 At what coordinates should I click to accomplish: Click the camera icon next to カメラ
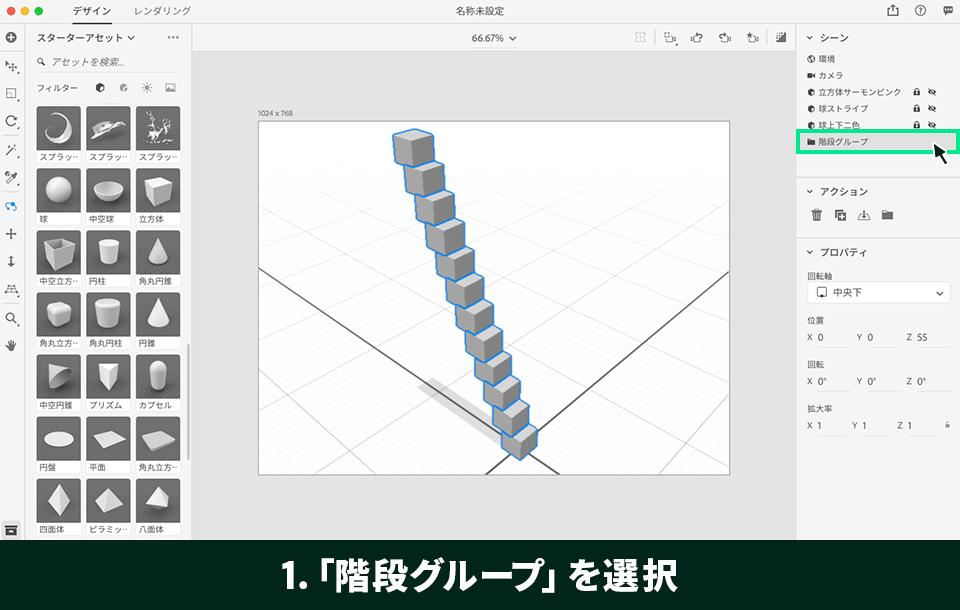coord(810,75)
